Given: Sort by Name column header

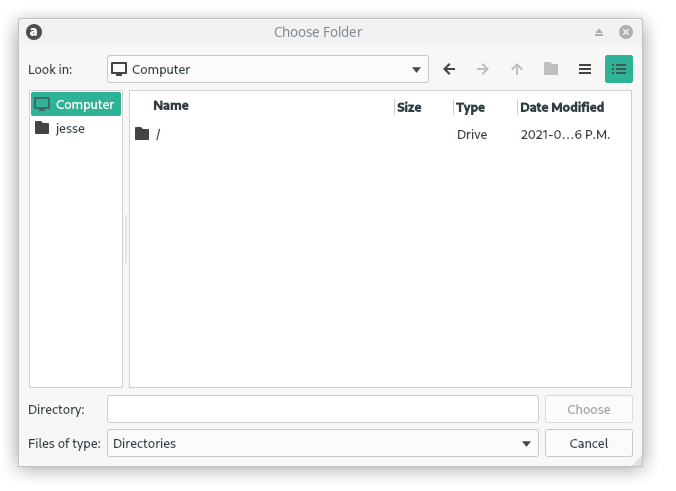Looking at the screenshot, I should [171, 106].
